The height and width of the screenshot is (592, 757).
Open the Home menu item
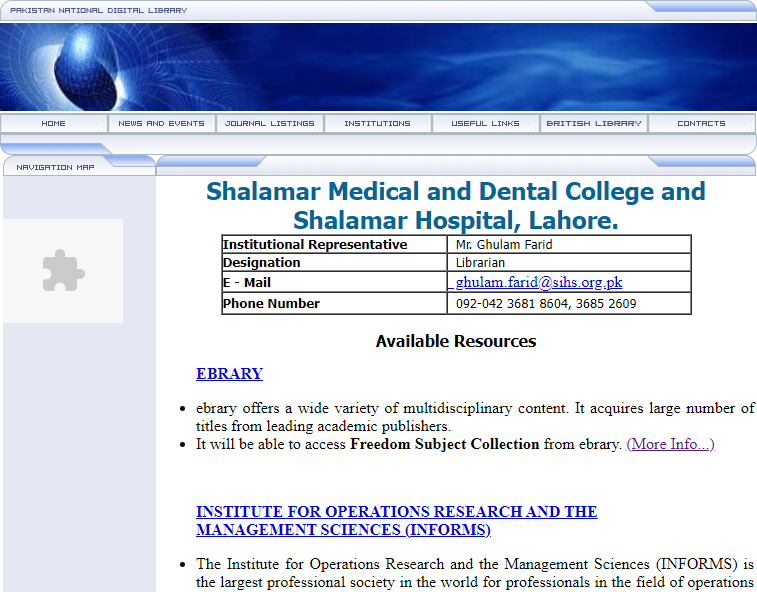click(x=54, y=124)
